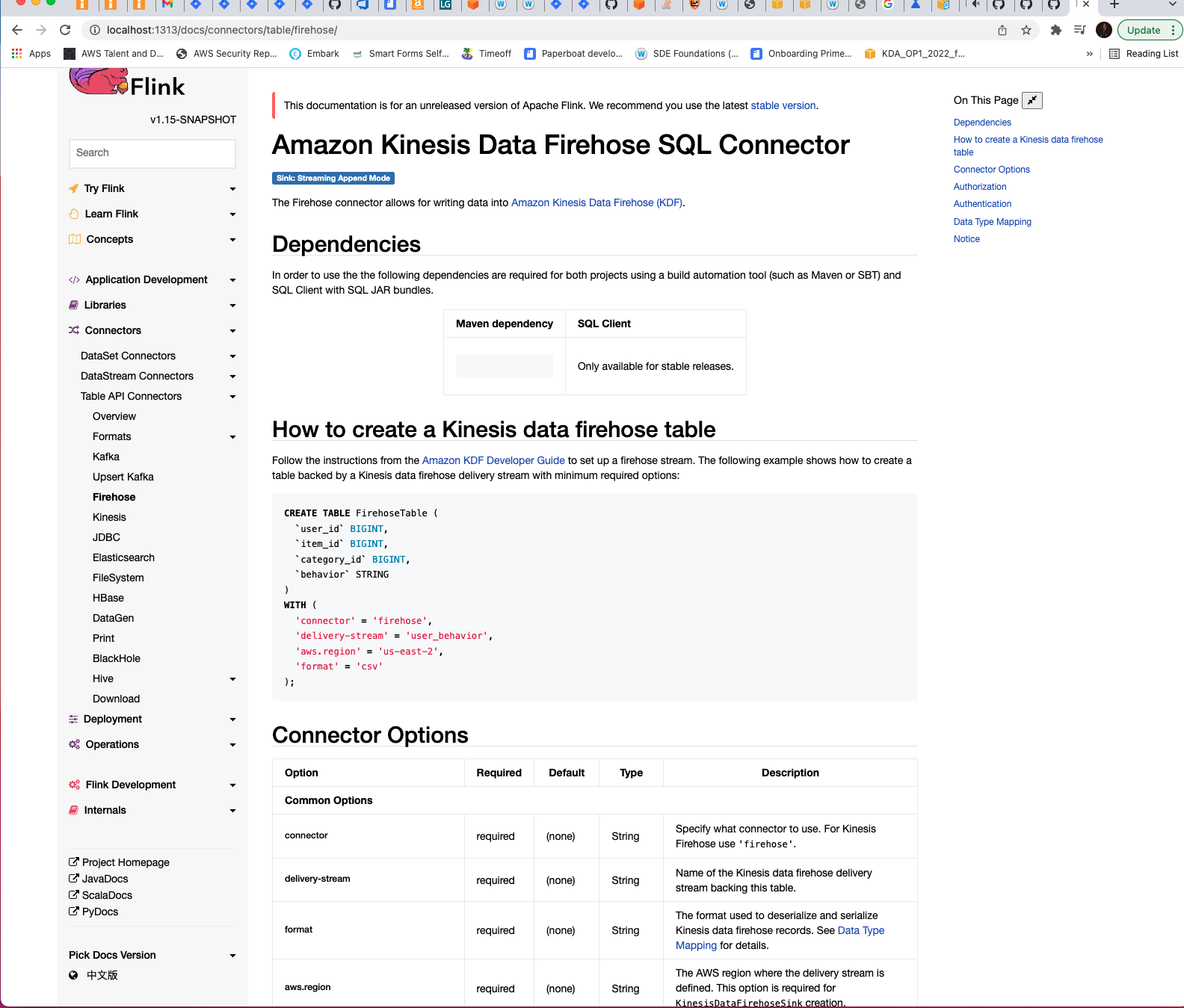Expand the Deployment section

152,719
